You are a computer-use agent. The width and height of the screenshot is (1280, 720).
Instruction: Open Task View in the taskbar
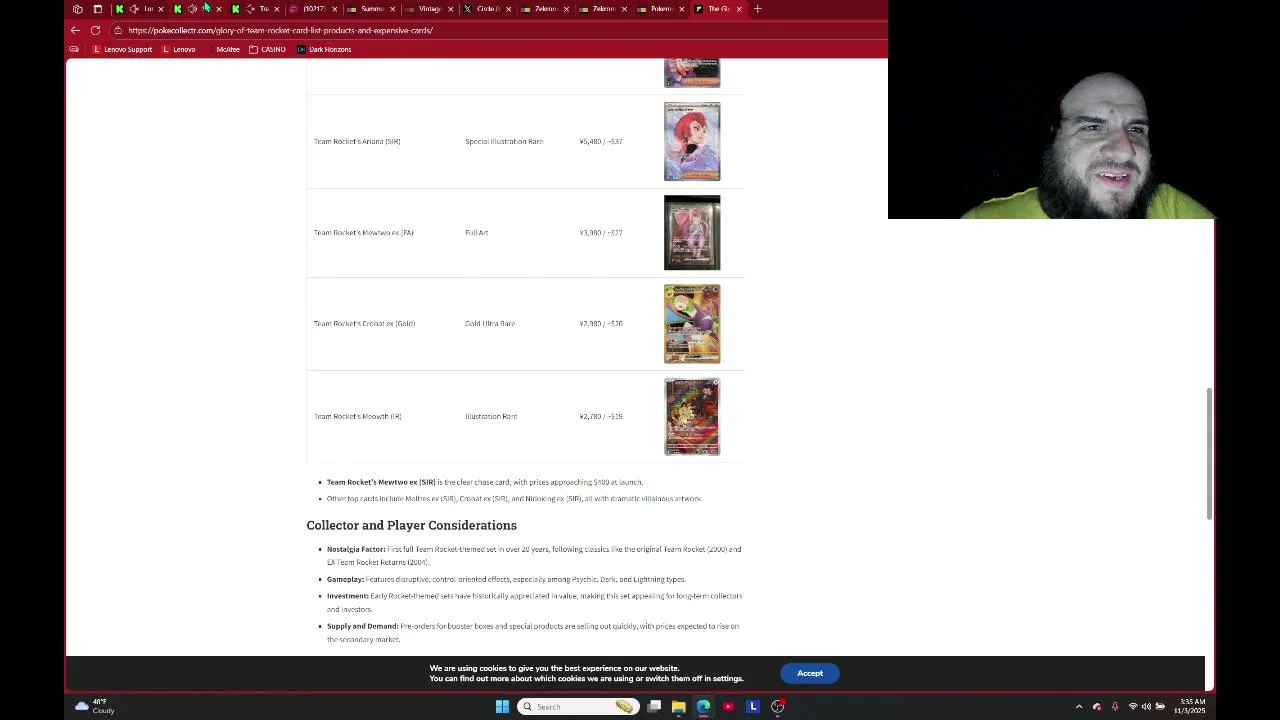pyautogui.click(x=654, y=707)
